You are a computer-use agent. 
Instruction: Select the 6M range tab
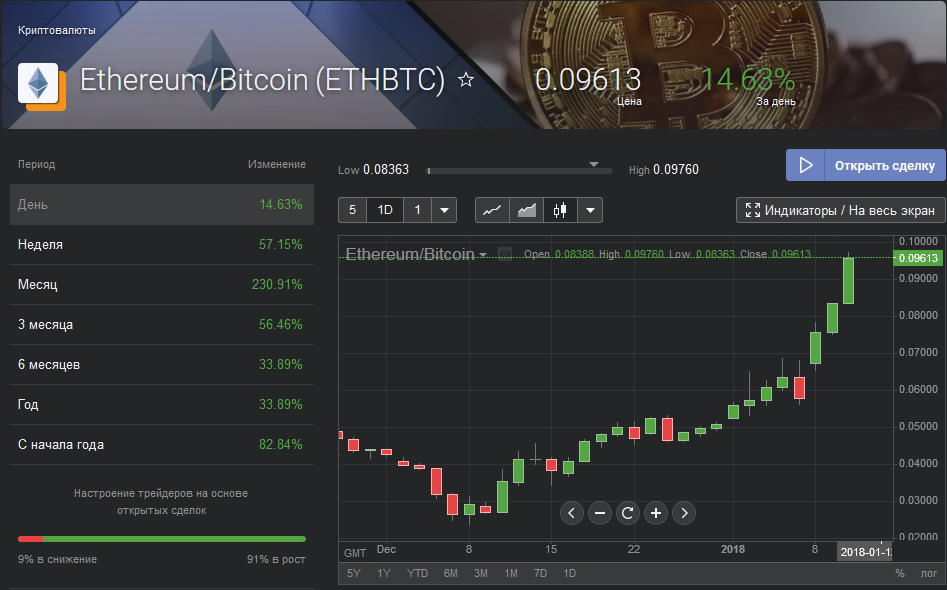pos(451,573)
